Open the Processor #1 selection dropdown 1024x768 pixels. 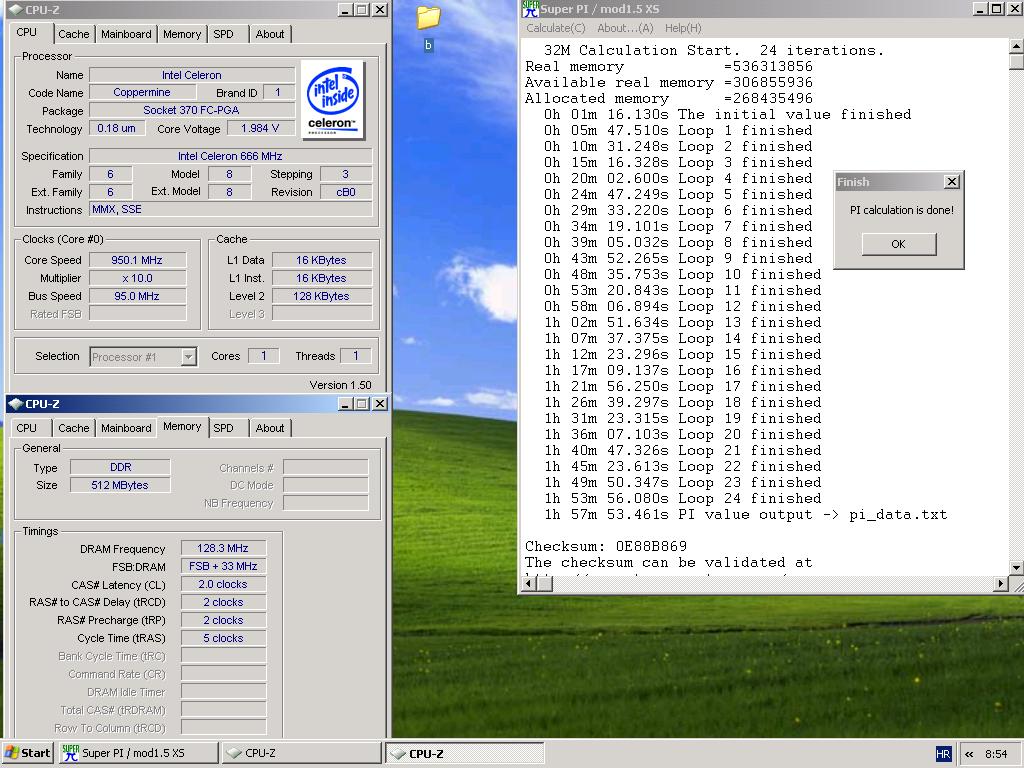point(188,357)
